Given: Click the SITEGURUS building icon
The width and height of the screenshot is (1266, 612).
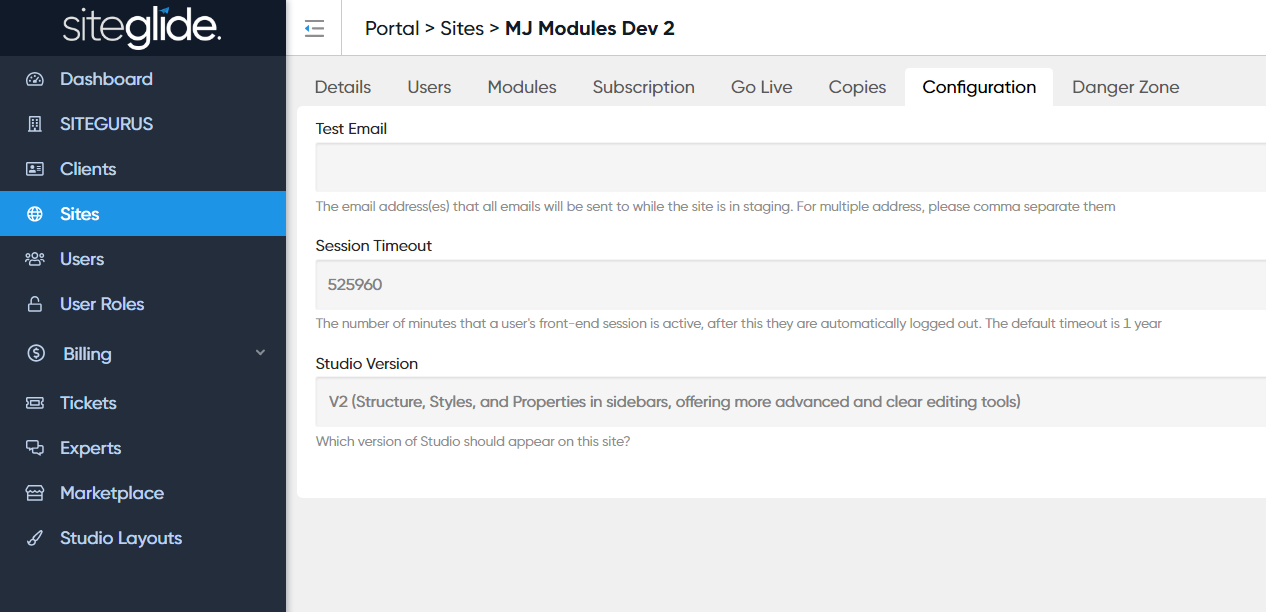Looking at the screenshot, I should tap(35, 125).
